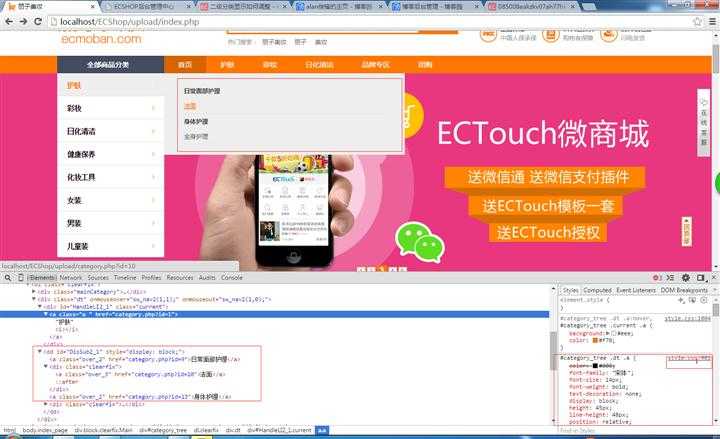Expand the 女装 category arrow
The image size is (720, 439).
(153, 200)
